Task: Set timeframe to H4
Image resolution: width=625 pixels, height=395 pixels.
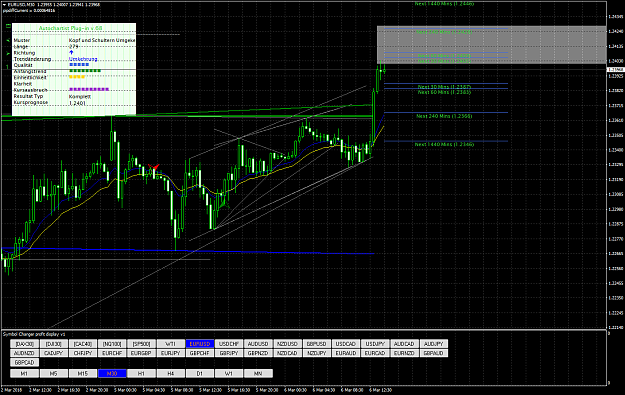Action: [171, 373]
